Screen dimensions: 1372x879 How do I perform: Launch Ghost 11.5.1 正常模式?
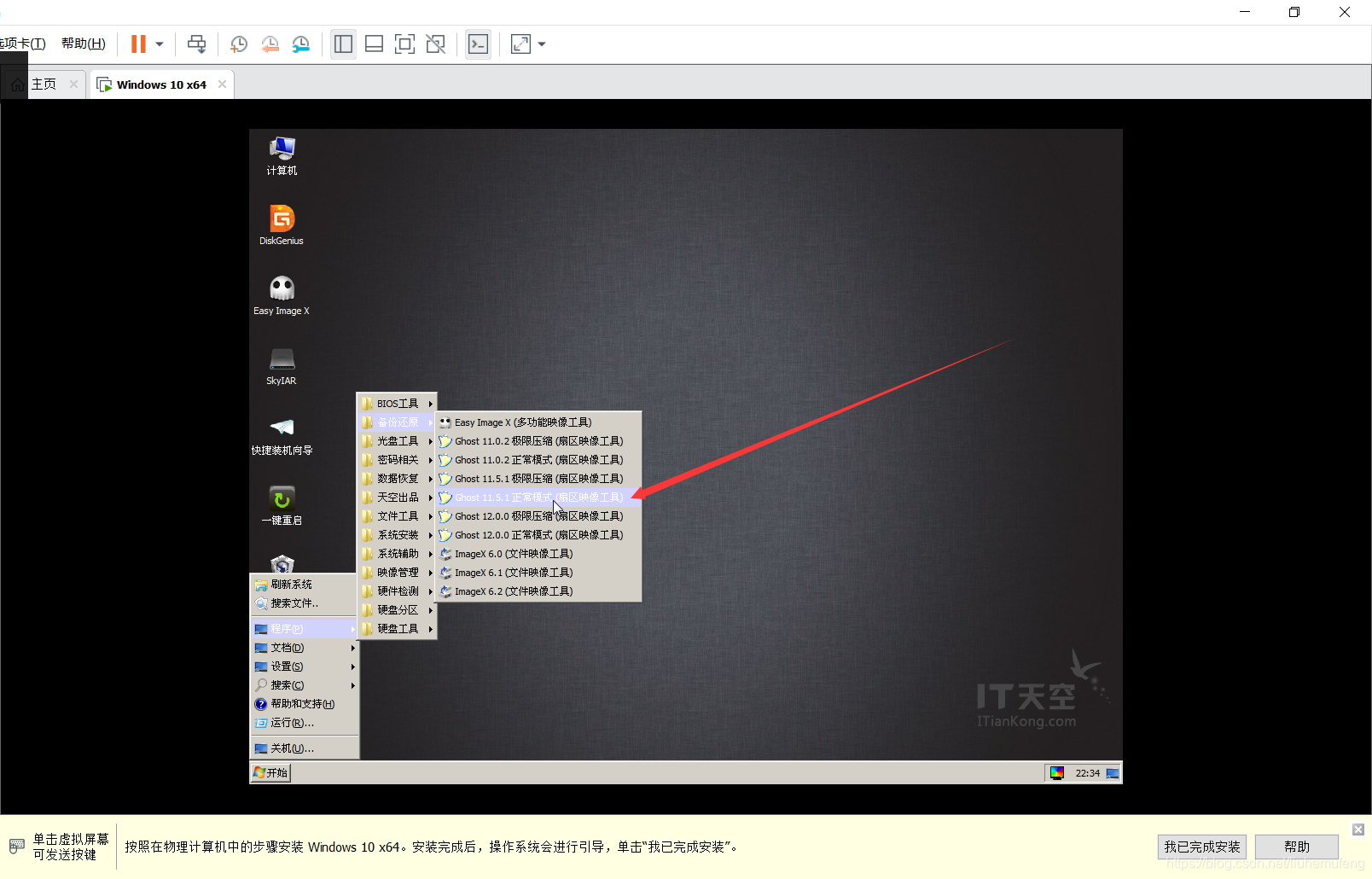click(538, 498)
